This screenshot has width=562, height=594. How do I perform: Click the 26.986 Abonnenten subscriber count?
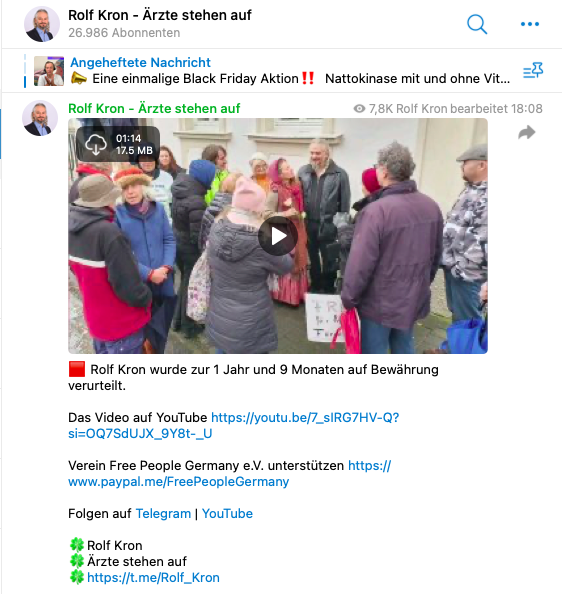pos(124,33)
